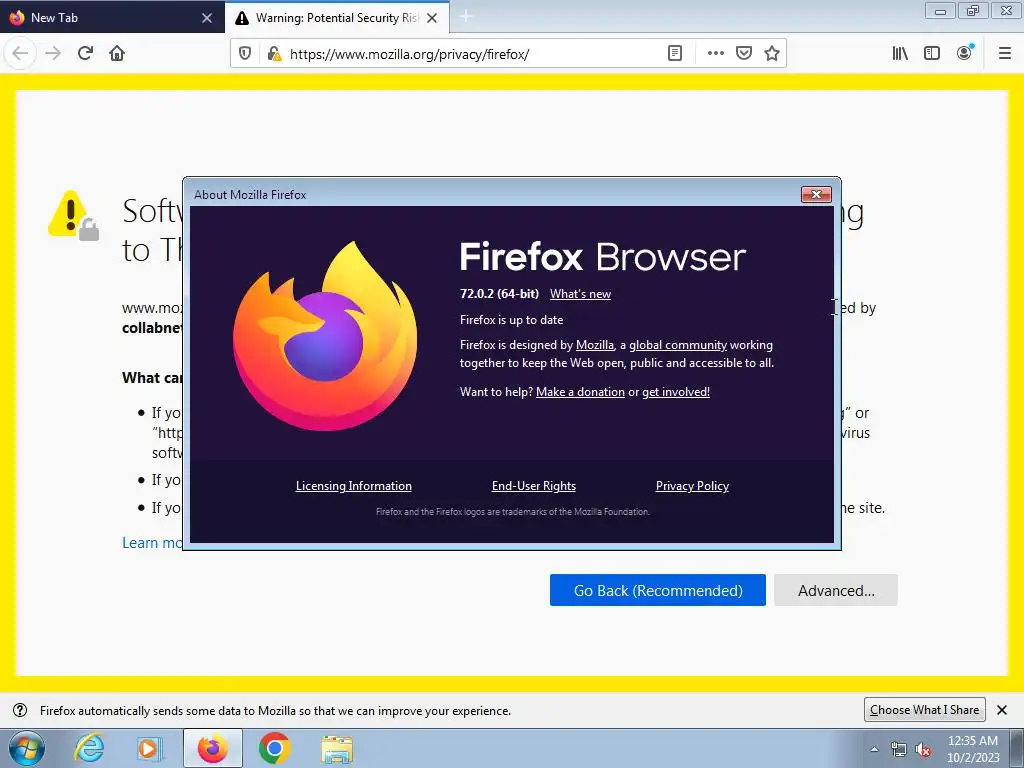The width and height of the screenshot is (1024, 768).
Task: Open the Firefox home page icon
Action: [x=117, y=53]
